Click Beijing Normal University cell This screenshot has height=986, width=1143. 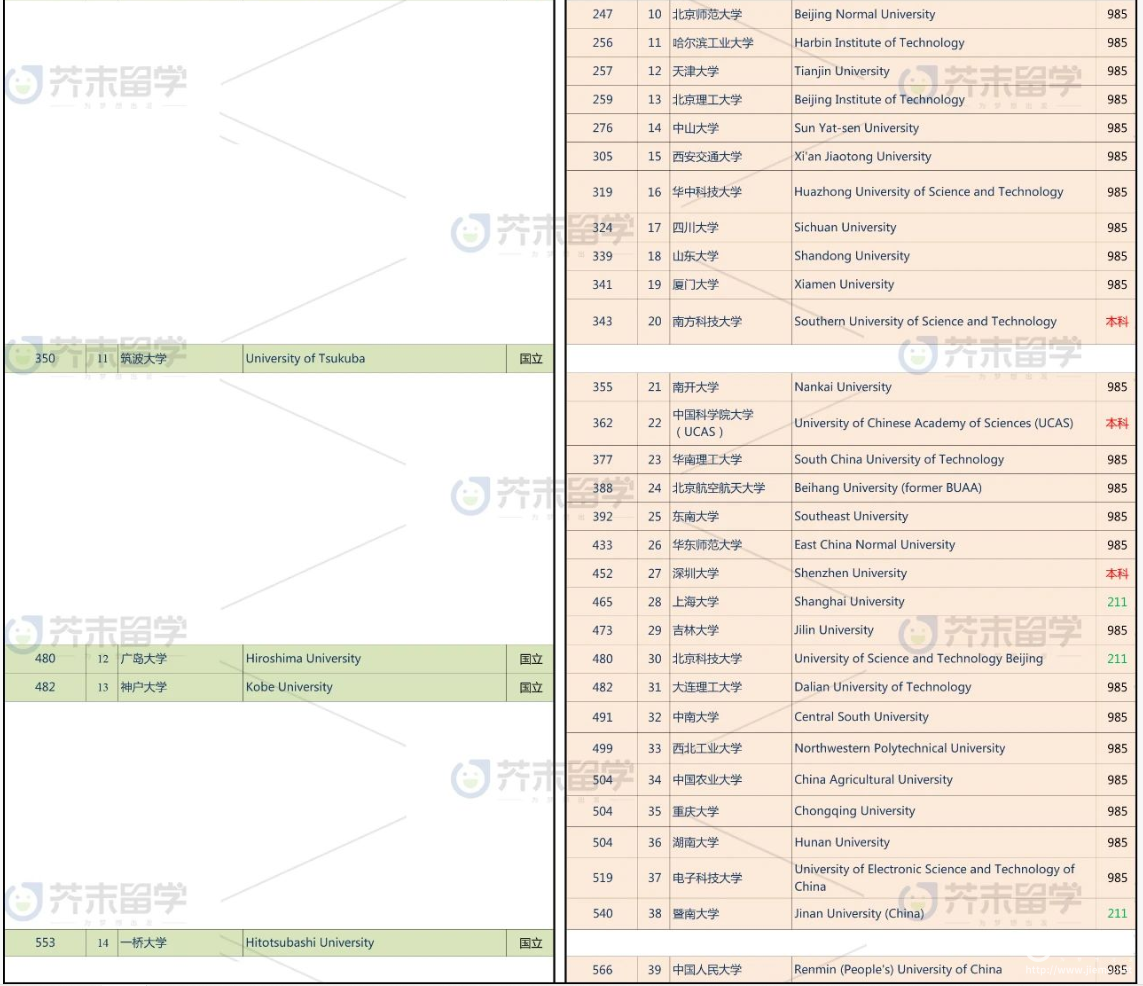[943, 15]
